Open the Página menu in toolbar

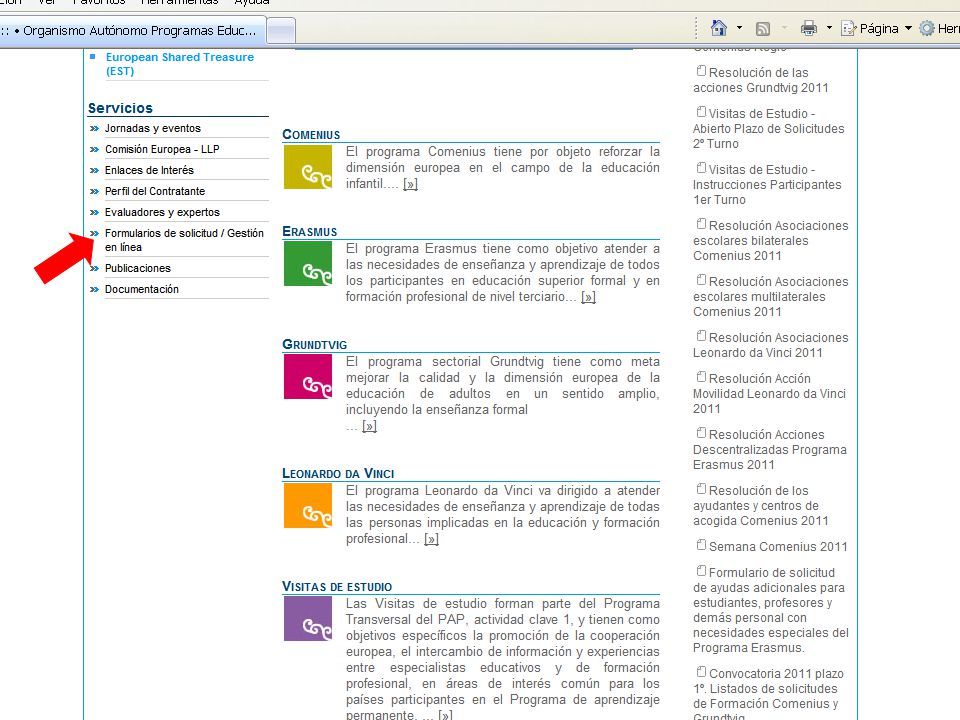click(877, 29)
